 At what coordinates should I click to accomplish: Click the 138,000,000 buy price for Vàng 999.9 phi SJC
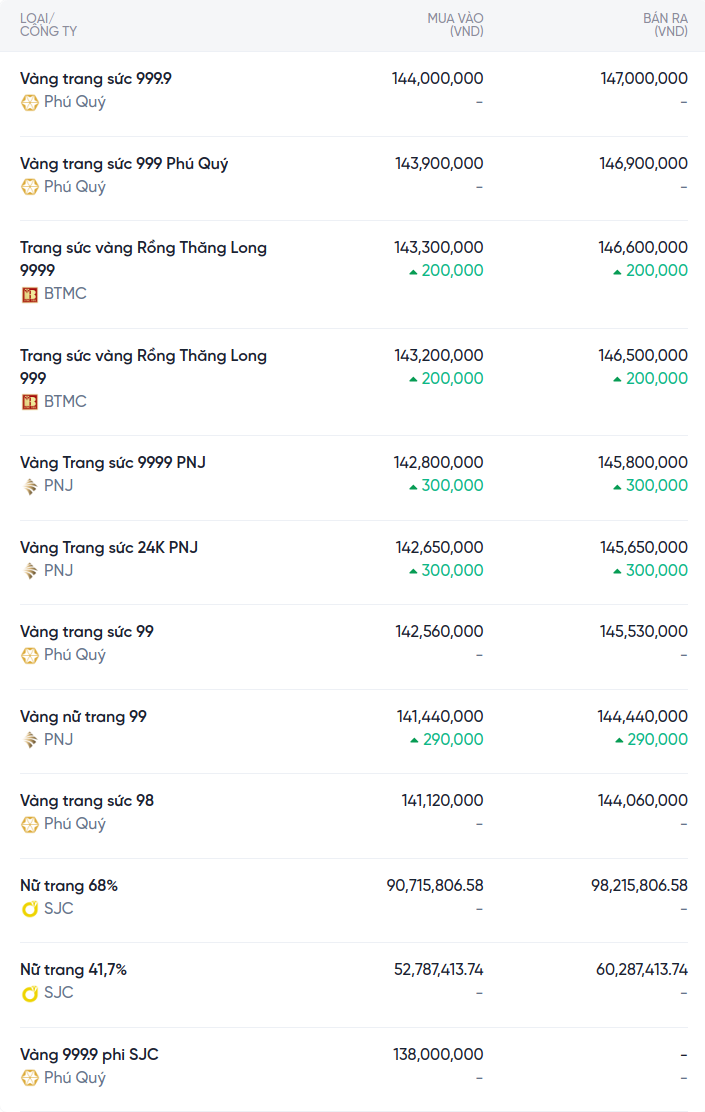[439, 1054]
